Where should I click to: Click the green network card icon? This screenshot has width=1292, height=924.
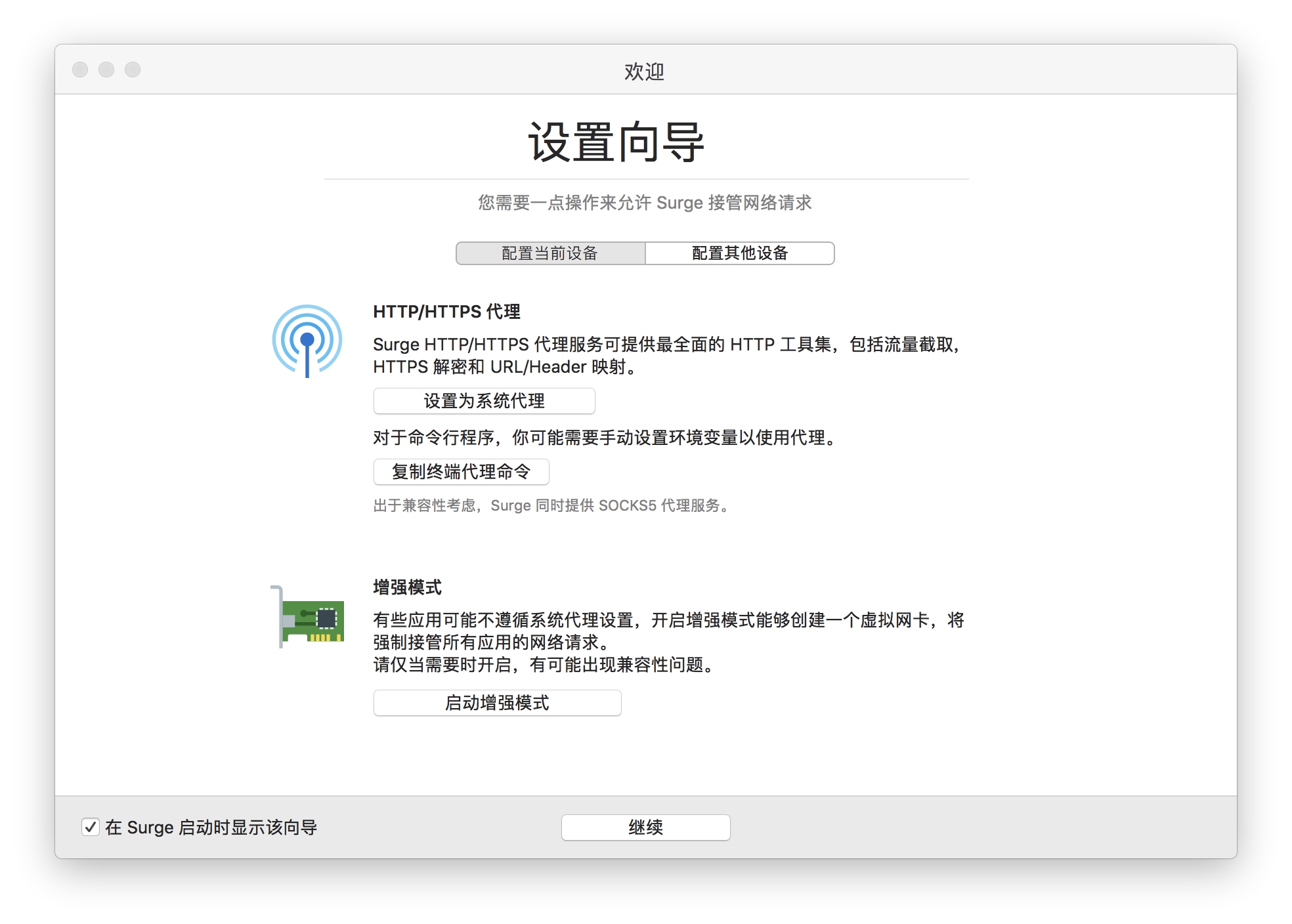point(309,617)
